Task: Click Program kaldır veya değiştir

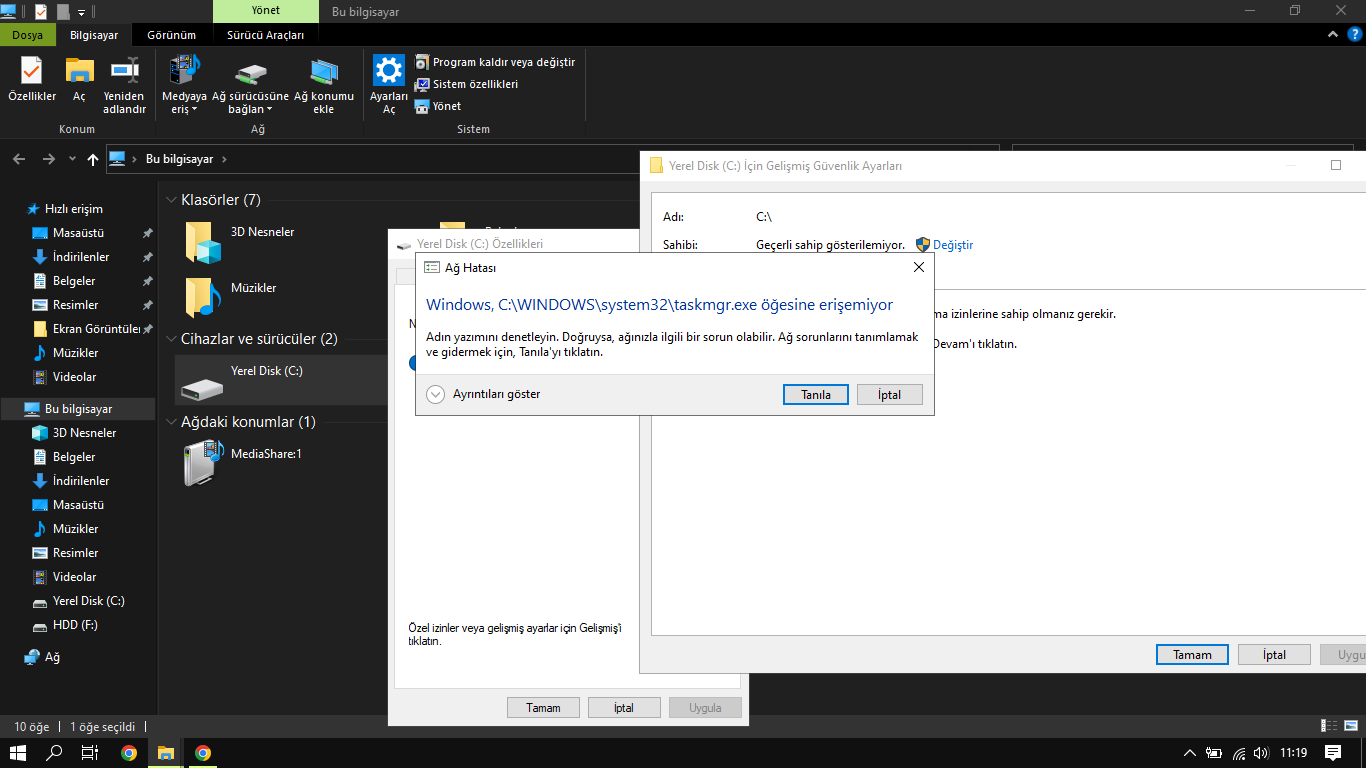Action: click(495, 62)
